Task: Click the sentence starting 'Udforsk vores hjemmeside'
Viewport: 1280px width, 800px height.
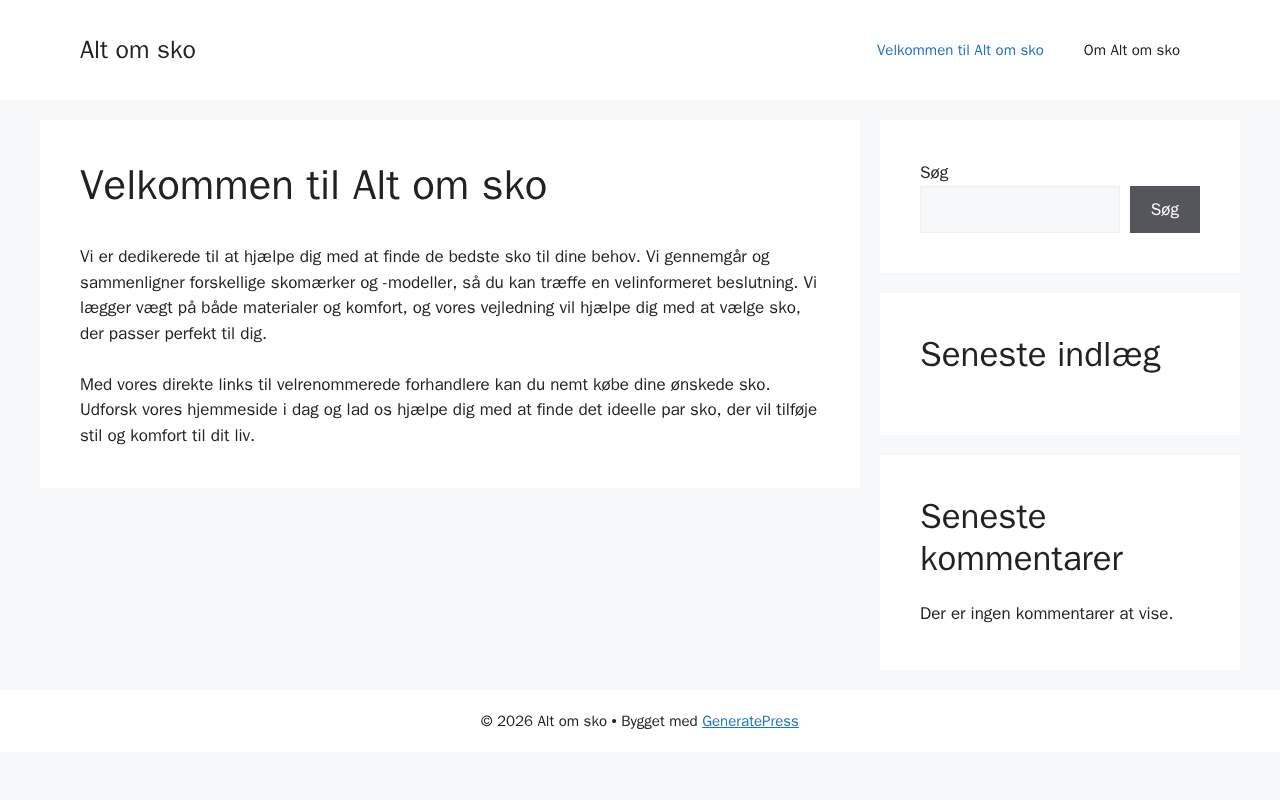Action: tap(400, 410)
